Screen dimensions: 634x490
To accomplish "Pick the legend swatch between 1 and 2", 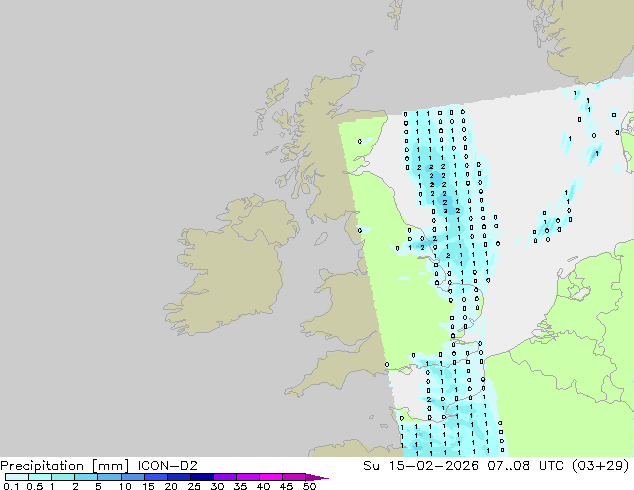I will coord(63,477).
